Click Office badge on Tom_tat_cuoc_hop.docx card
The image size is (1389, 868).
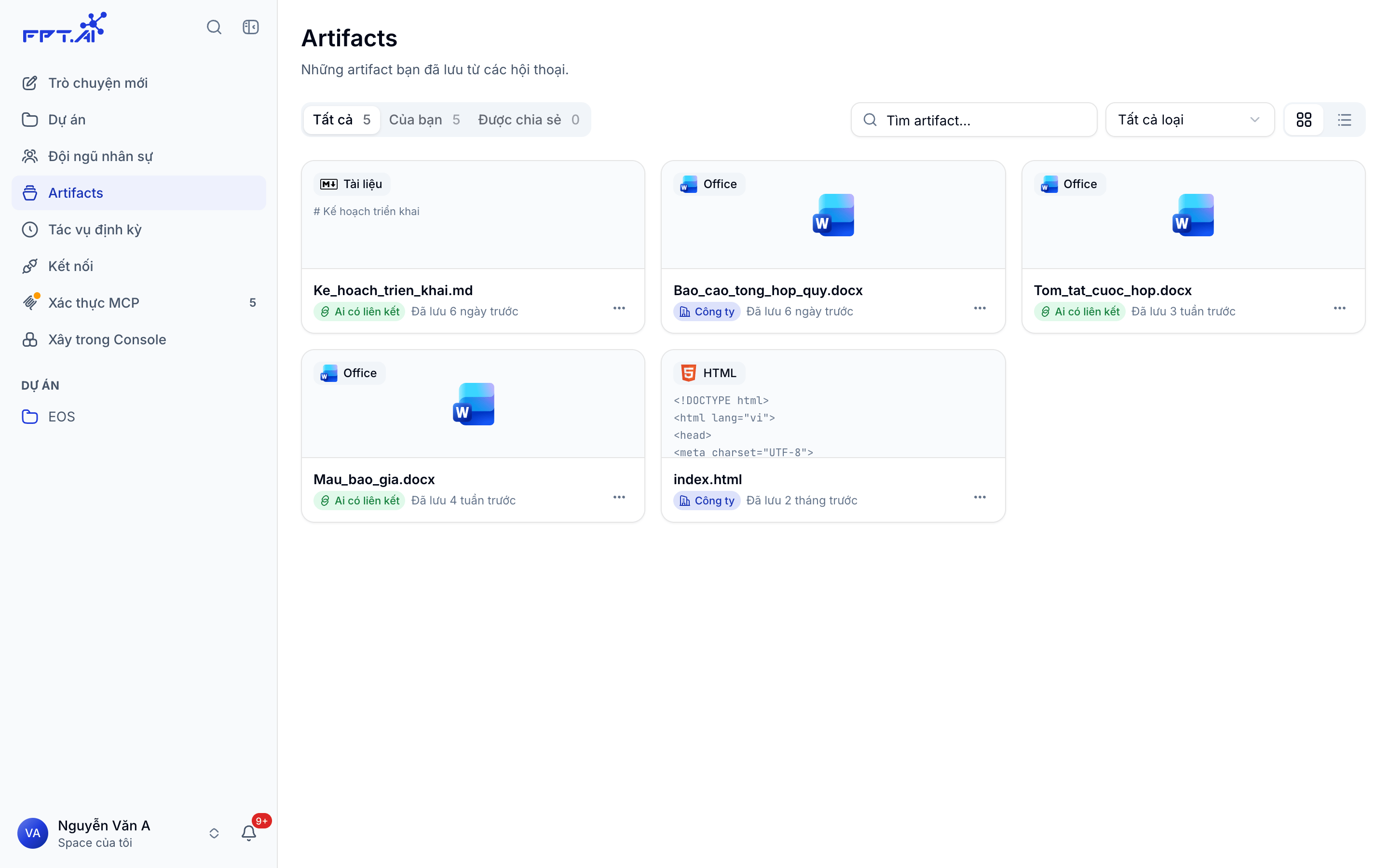tap(1069, 184)
